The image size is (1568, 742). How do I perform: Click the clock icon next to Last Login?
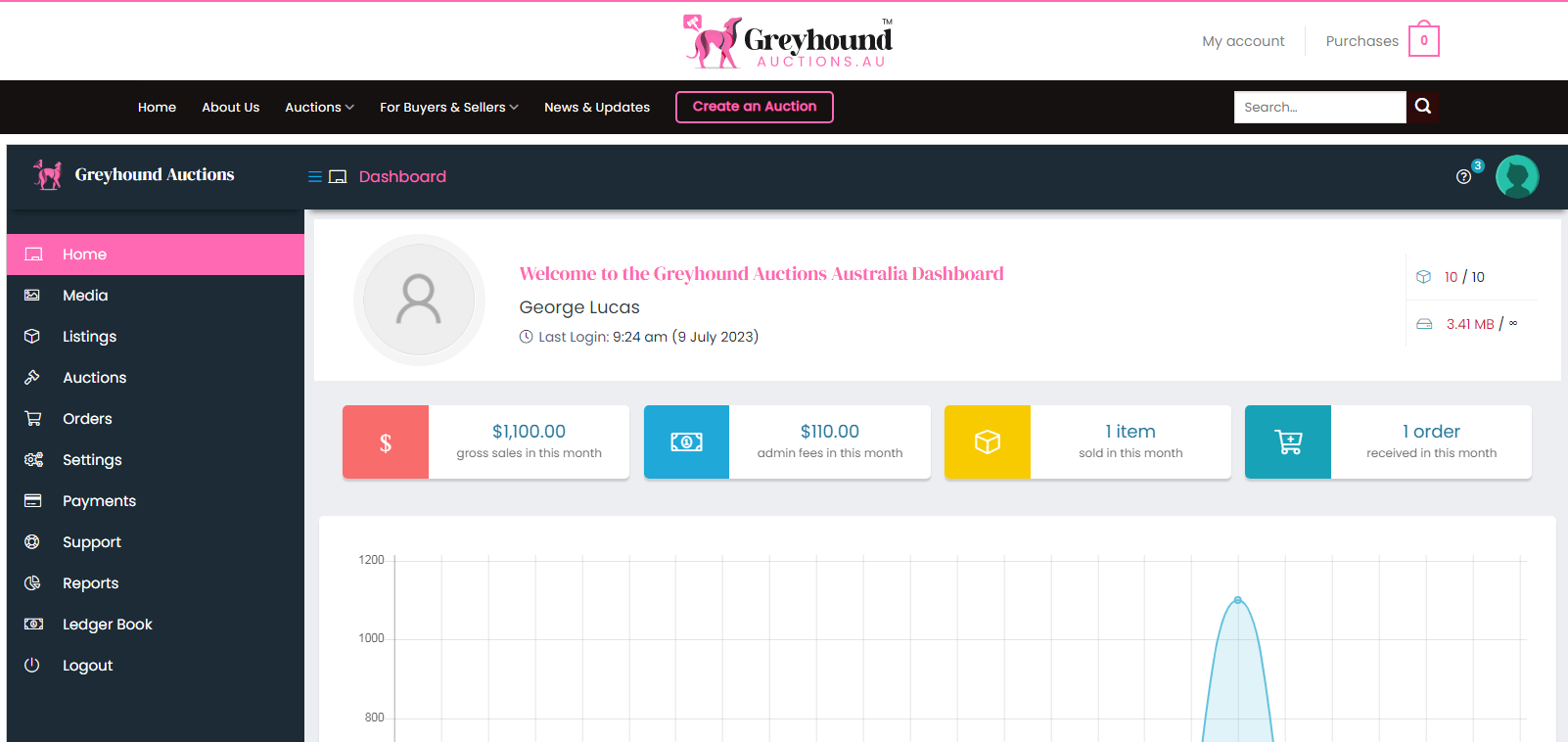(527, 337)
